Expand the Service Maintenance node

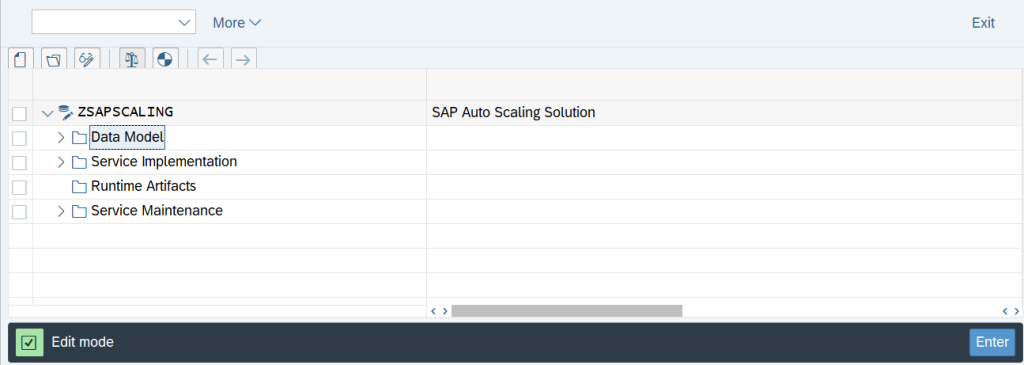61,212
